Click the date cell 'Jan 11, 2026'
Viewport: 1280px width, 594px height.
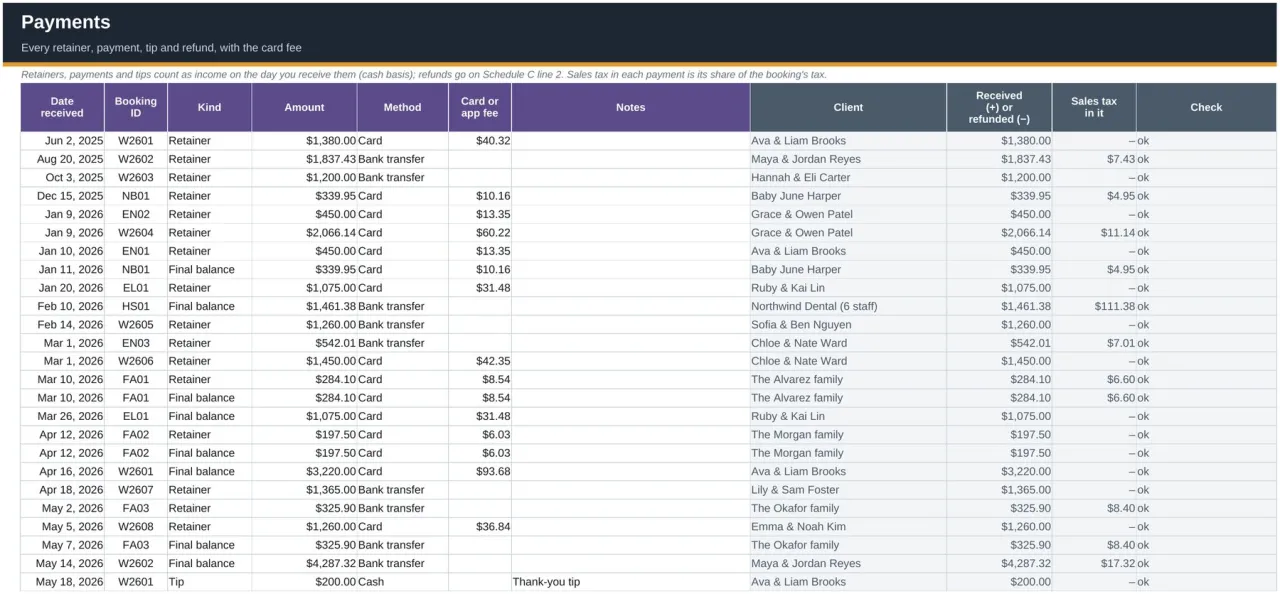click(x=62, y=269)
